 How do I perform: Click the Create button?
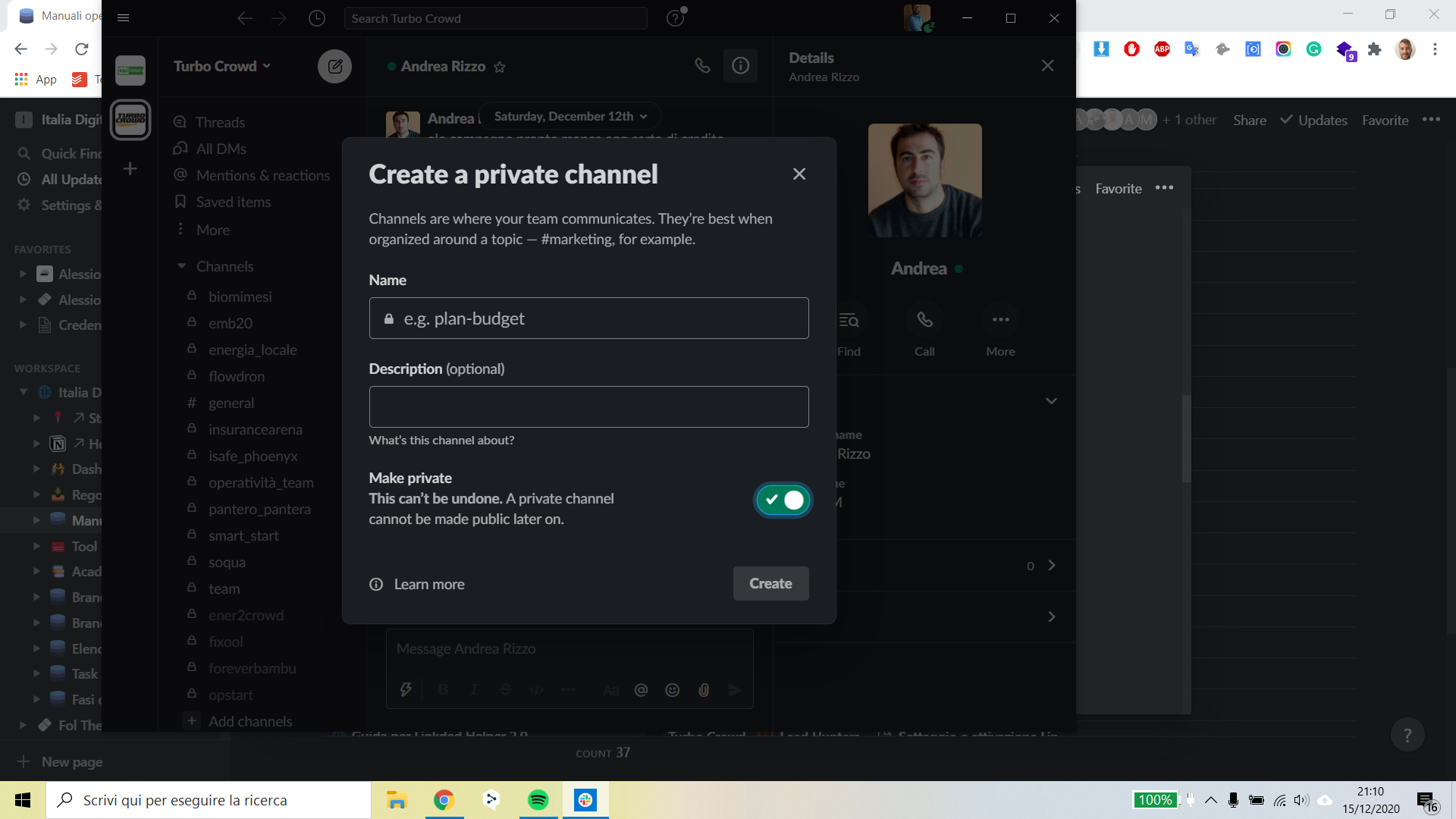point(770,583)
